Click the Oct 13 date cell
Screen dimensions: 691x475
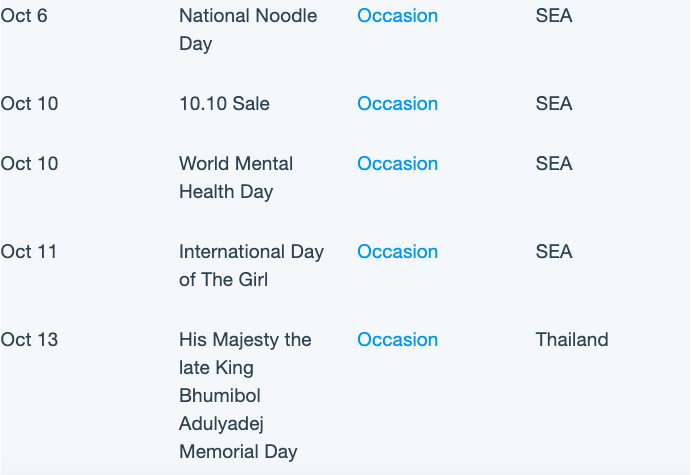pos(29,340)
